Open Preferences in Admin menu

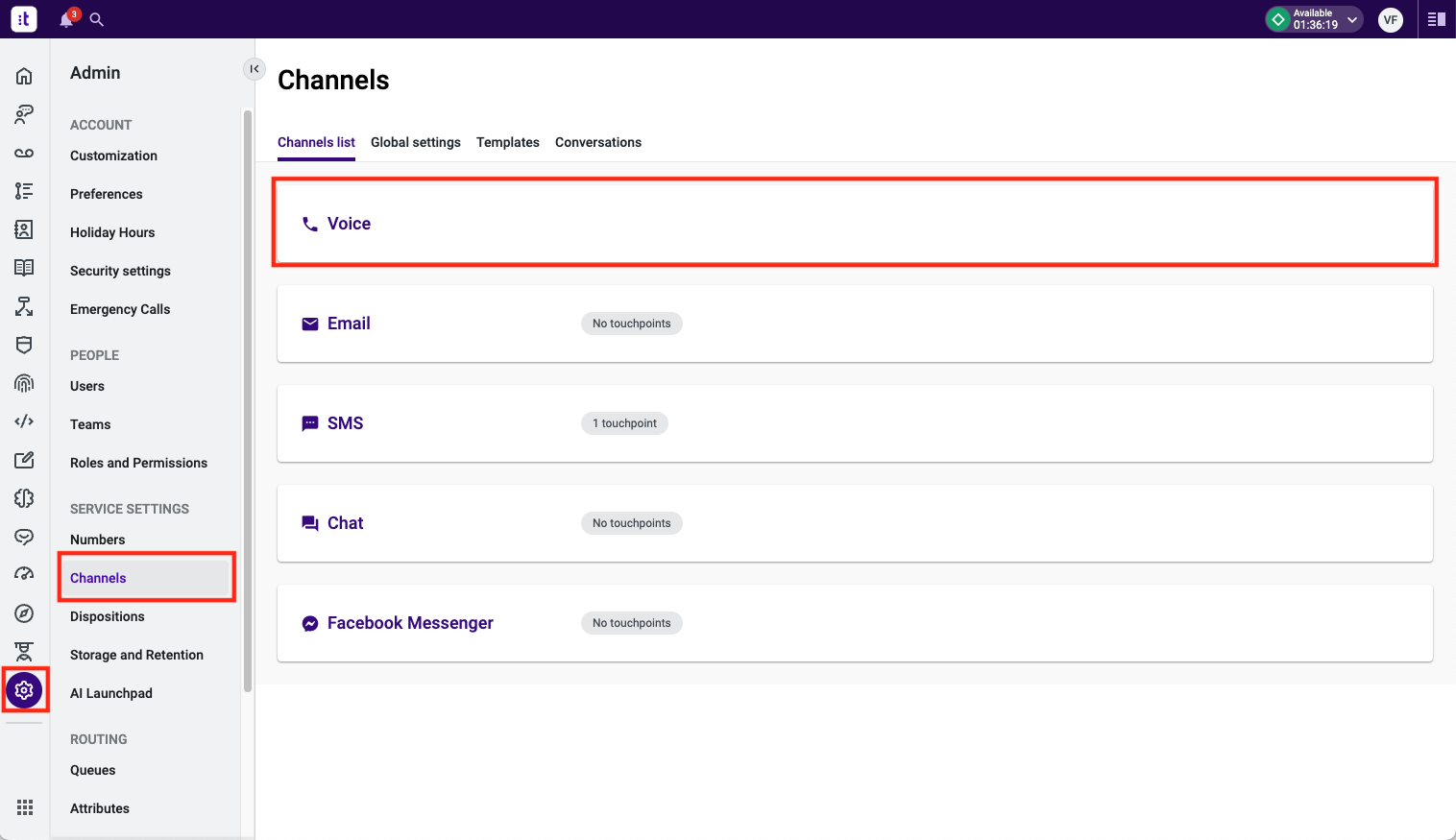(107, 194)
